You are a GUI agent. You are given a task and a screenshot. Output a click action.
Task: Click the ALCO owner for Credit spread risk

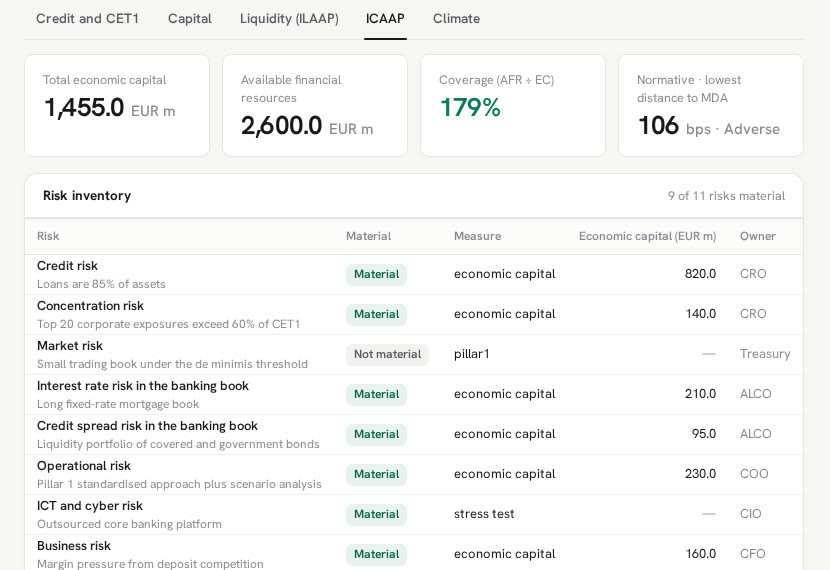tap(755, 434)
